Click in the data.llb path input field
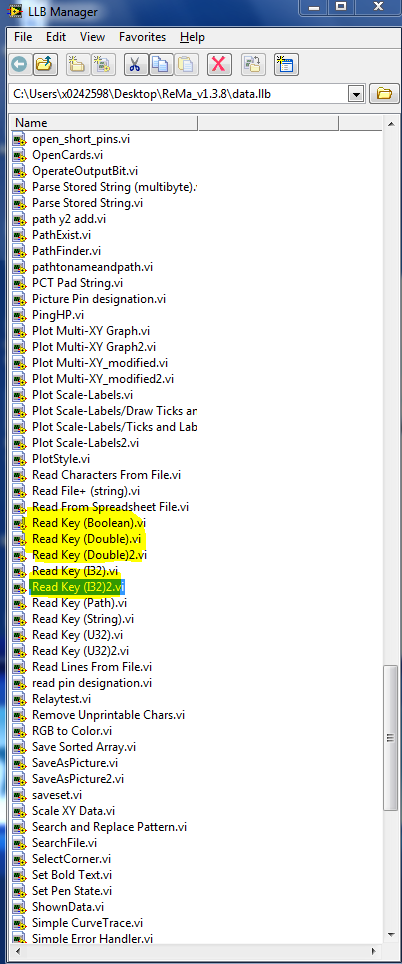The image size is (402, 964). pos(179,94)
